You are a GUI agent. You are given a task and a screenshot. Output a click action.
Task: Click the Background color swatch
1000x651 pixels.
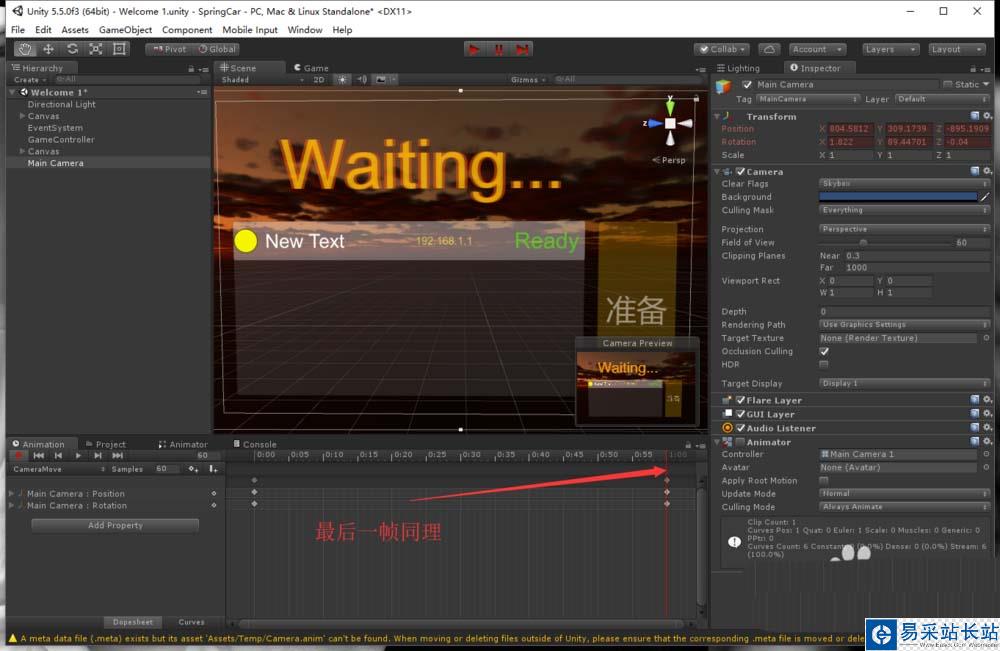point(898,197)
